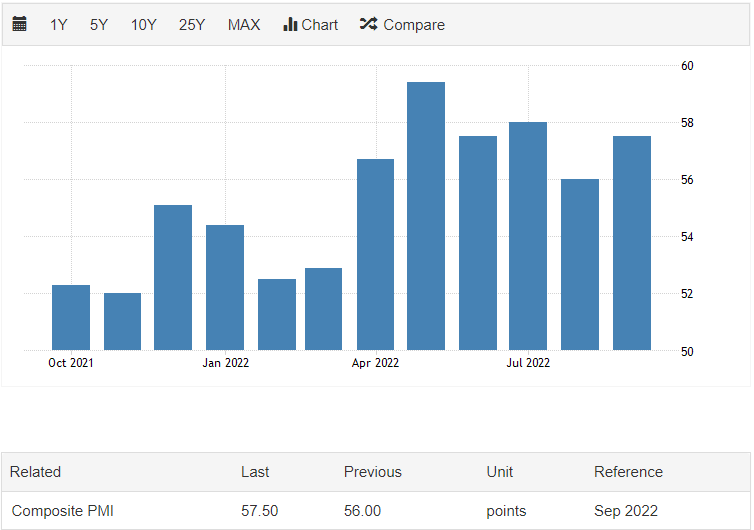Click the Jan 2022 bar
The height and width of the screenshot is (530, 754).
coord(225,288)
